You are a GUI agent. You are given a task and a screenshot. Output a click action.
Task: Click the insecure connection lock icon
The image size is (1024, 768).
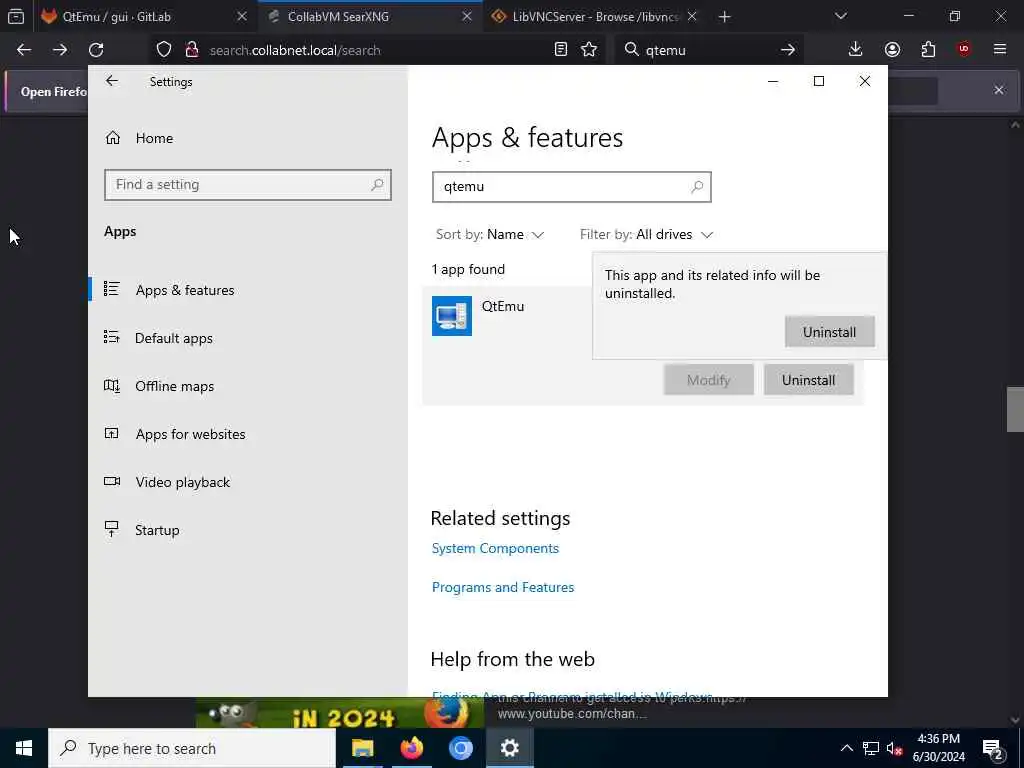[192, 50]
